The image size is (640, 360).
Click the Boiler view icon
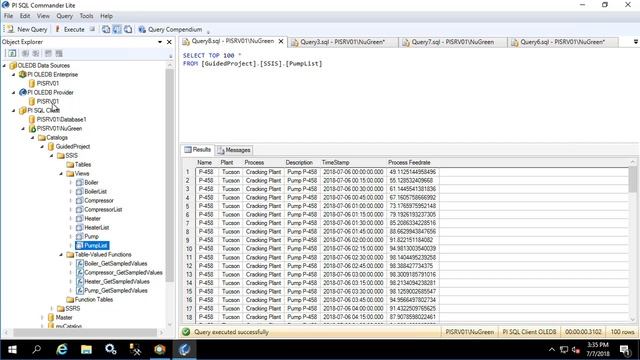click(80, 182)
